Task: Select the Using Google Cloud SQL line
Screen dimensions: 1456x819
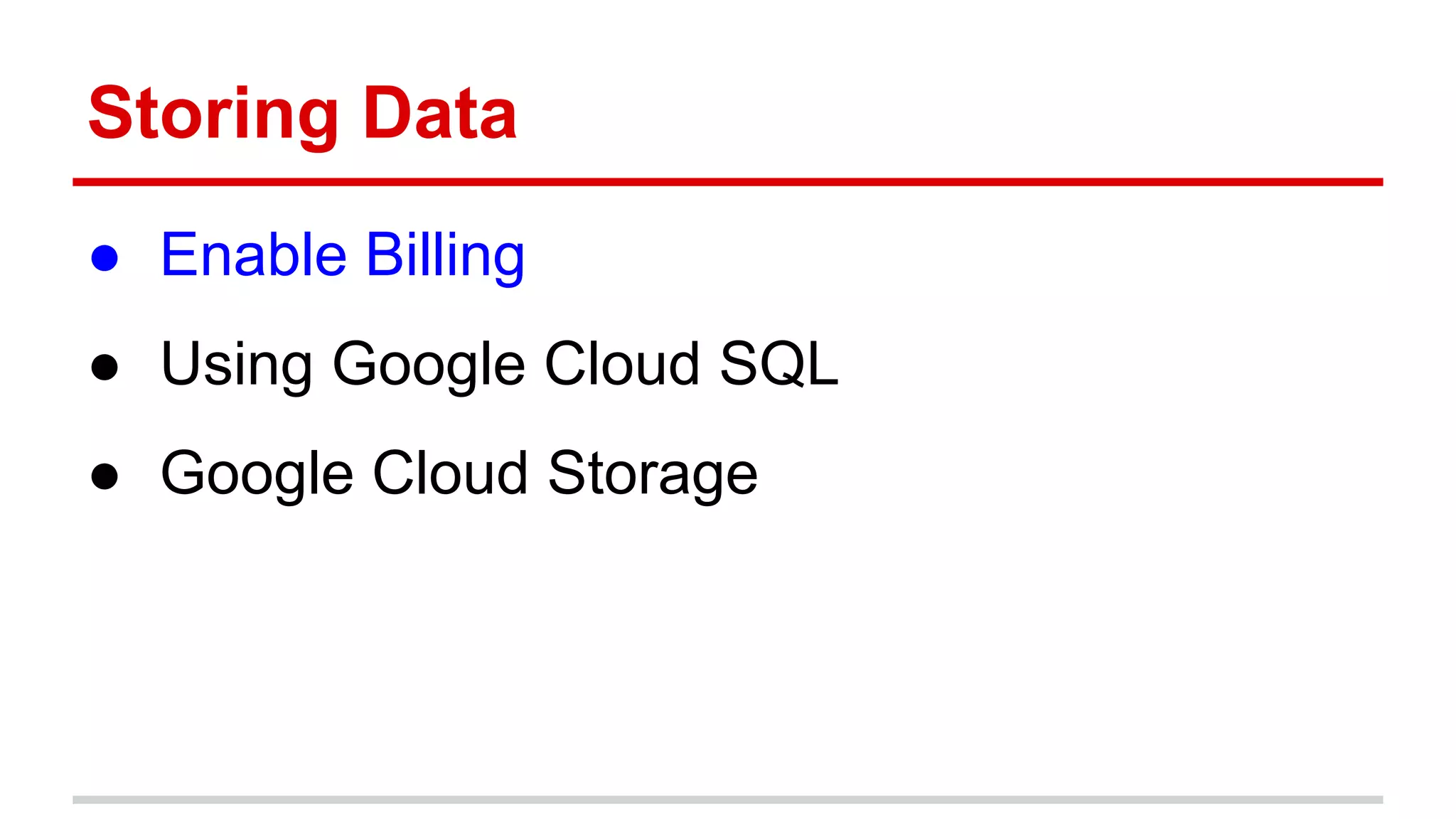Action: [500, 365]
